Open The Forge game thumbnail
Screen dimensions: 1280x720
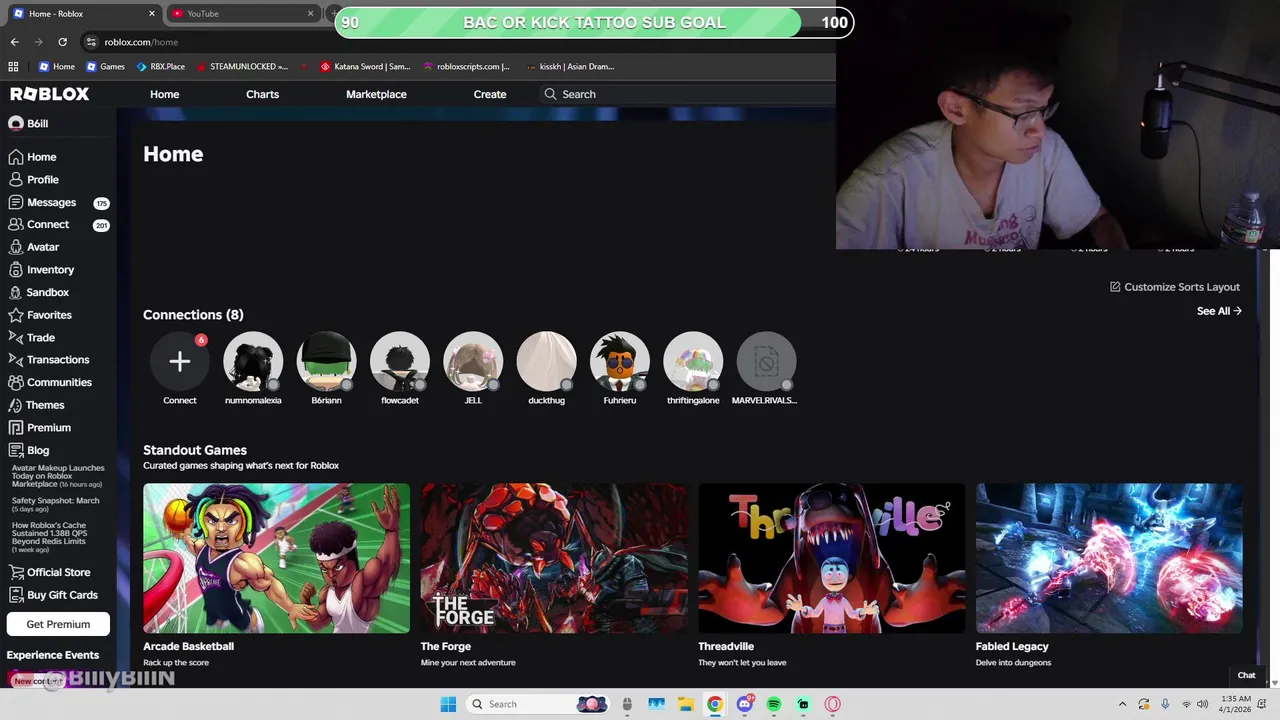554,558
